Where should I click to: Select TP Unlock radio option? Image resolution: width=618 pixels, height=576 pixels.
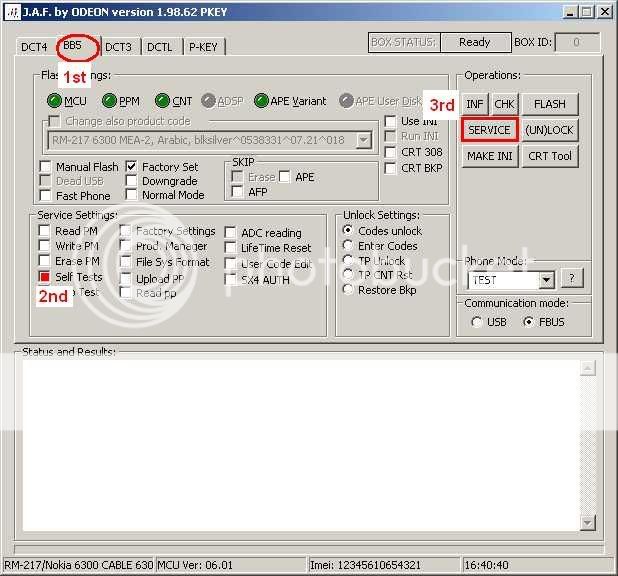click(348, 261)
